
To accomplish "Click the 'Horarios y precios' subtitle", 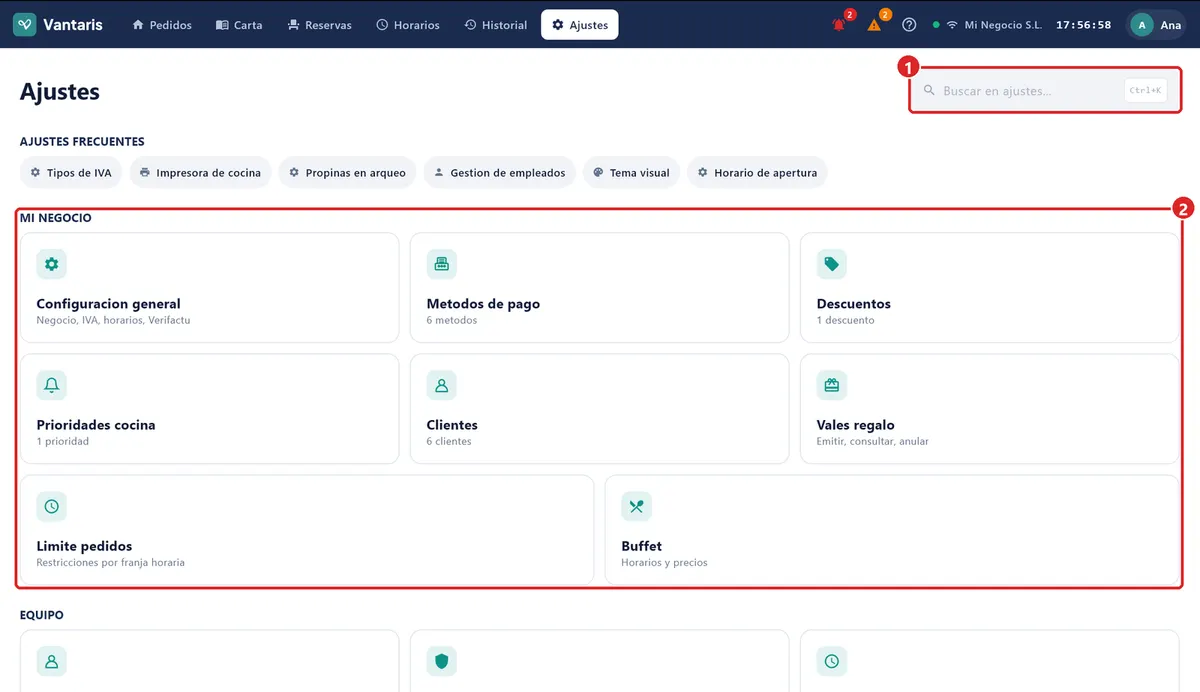I will [665, 563].
